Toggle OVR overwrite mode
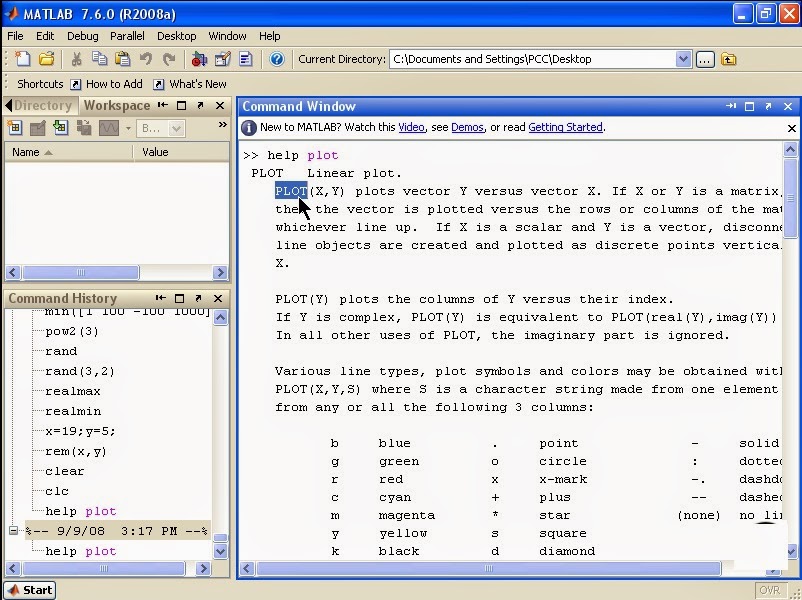This screenshot has height=600, width=802. pos(770,590)
